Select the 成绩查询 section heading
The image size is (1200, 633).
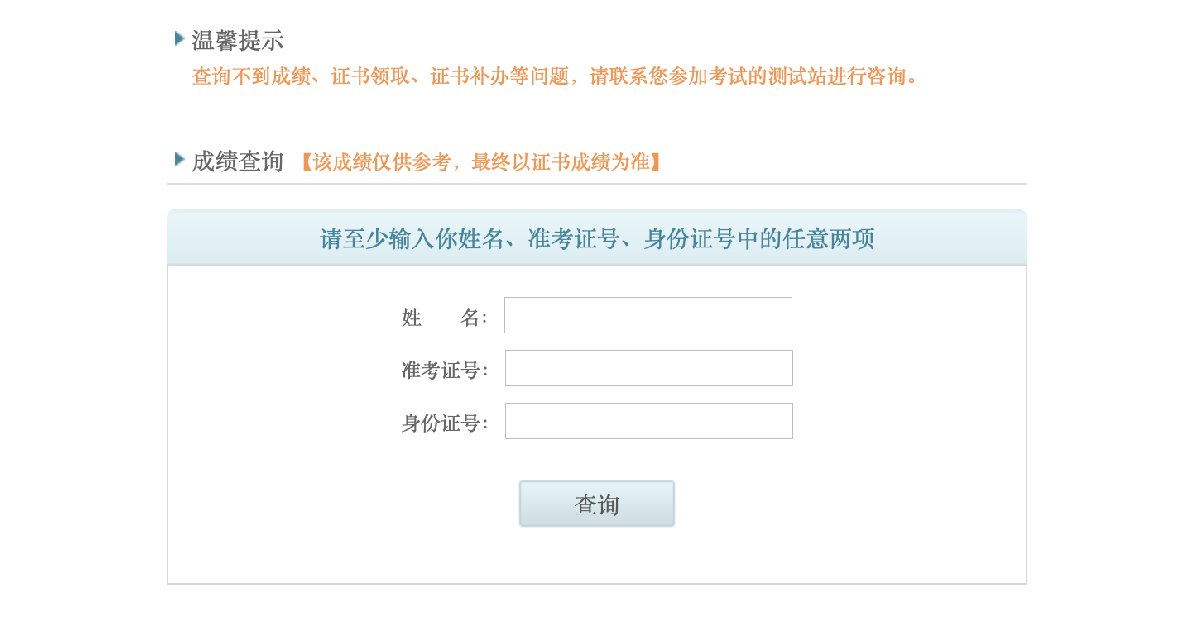tap(238, 161)
